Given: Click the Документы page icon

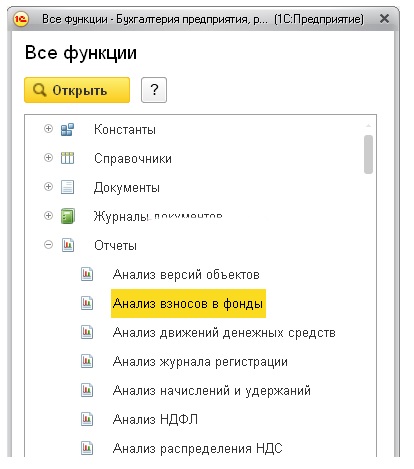Looking at the screenshot, I should [67, 187].
